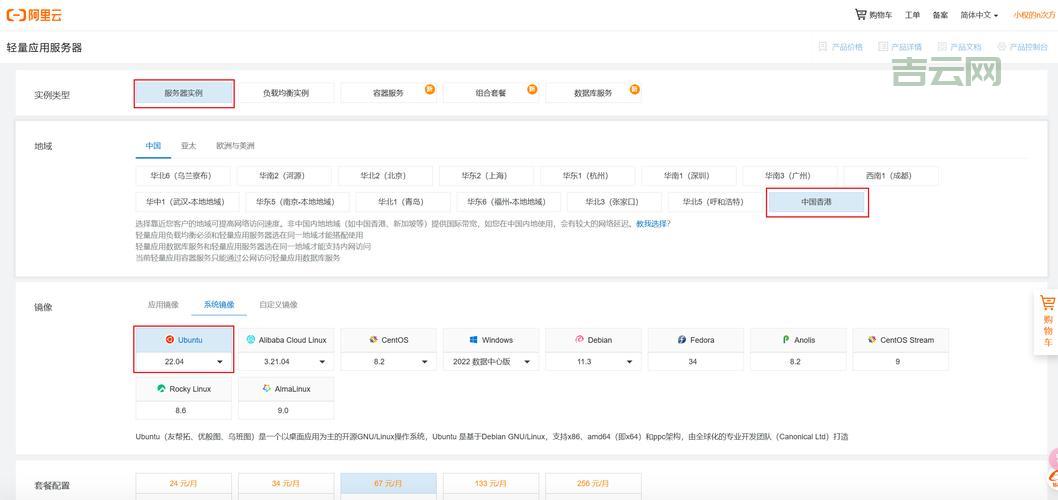Switch to 应用镜像 tab

[163, 305]
